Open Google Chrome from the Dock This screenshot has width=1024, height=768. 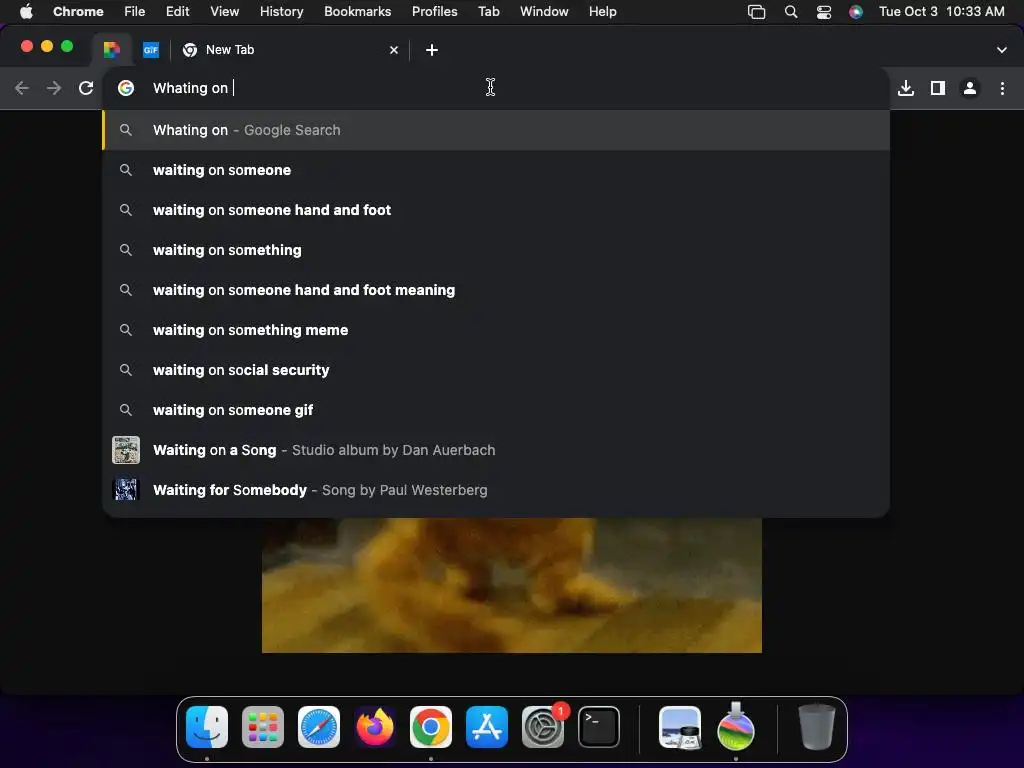[430, 727]
